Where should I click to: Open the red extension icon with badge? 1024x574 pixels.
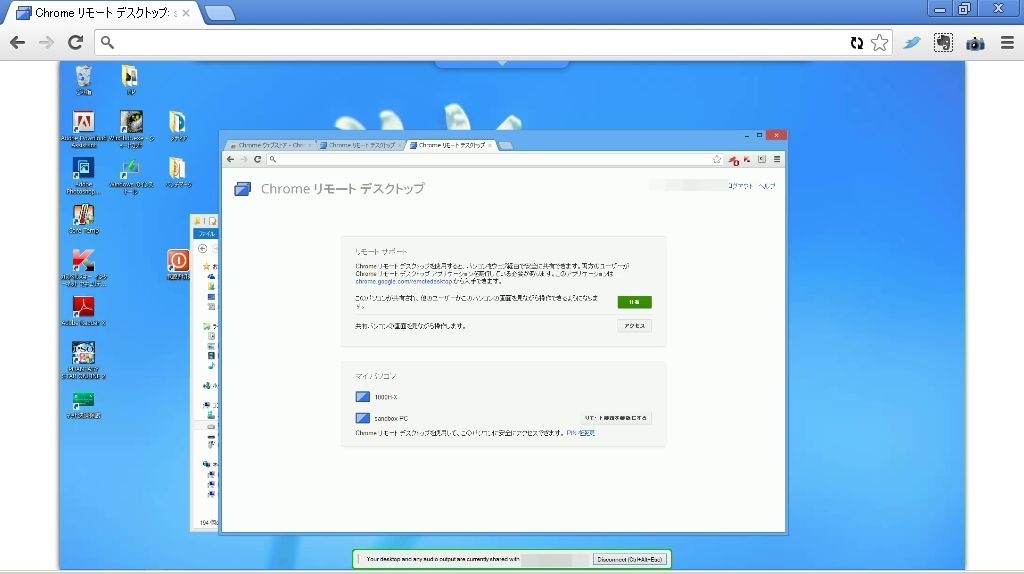pyautogui.click(x=733, y=160)
